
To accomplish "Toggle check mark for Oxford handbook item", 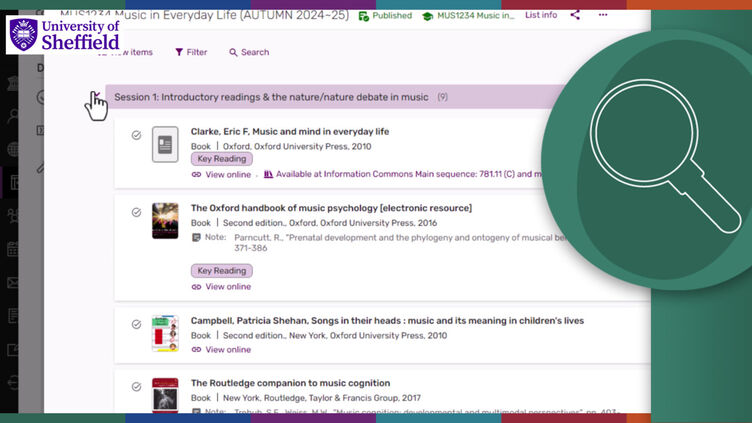I will [137, 212].
